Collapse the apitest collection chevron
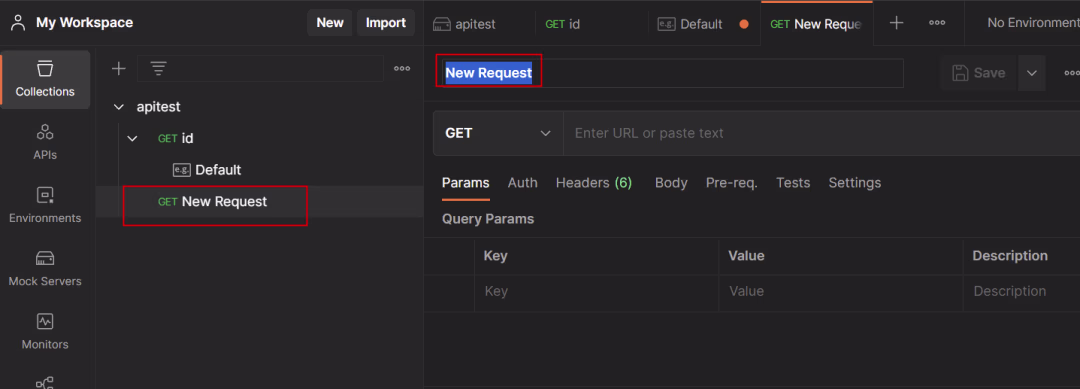Image resolution: width=1080 pixels, height=389 pixels. pyautogui.click(x=119, y=107)
